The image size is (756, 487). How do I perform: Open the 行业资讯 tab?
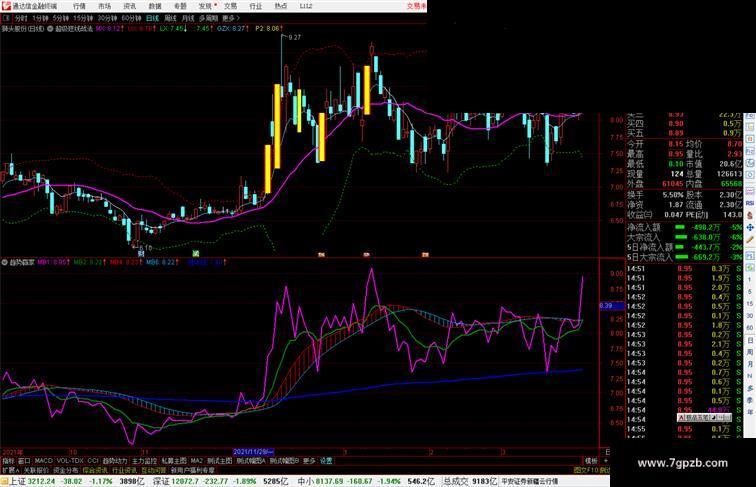click(x=124, y=470)
